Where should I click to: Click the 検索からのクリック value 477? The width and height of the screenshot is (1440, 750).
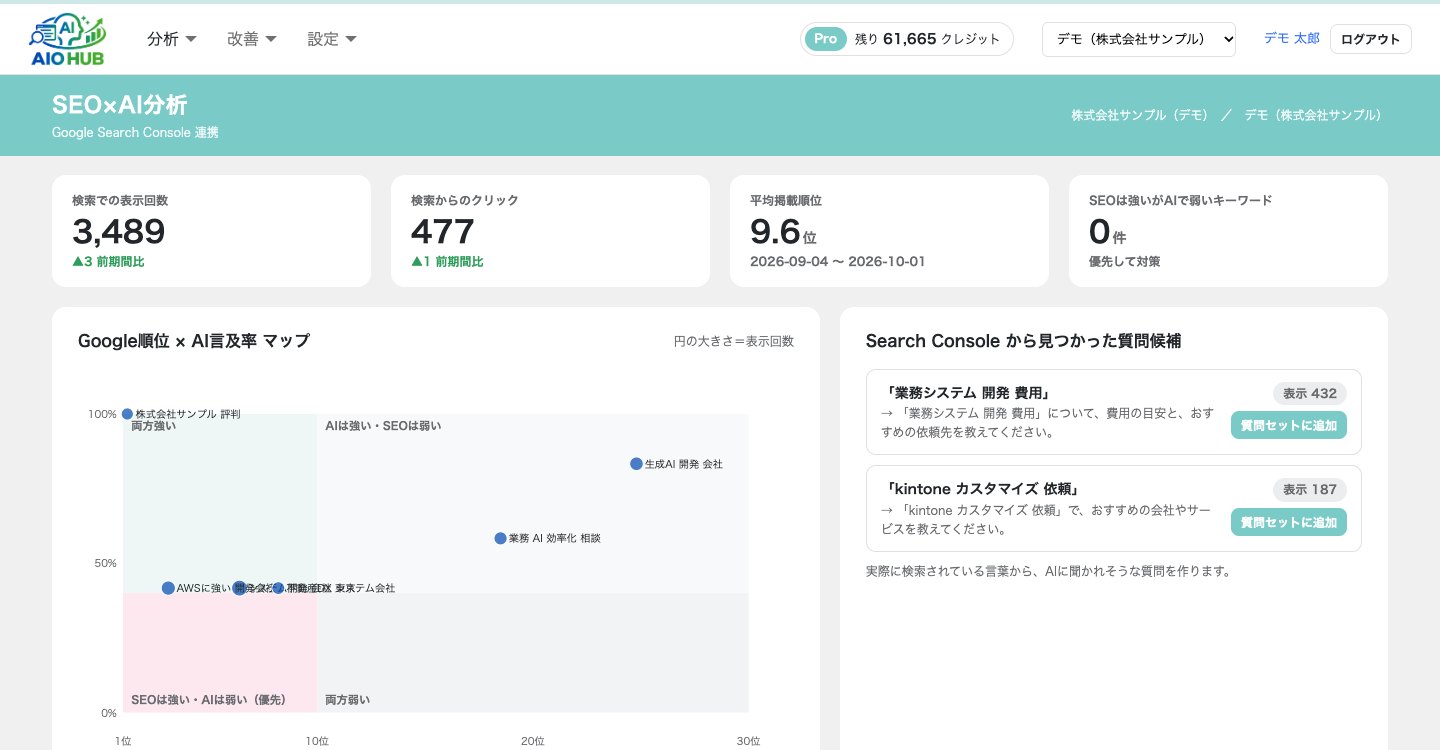point(442,232)
